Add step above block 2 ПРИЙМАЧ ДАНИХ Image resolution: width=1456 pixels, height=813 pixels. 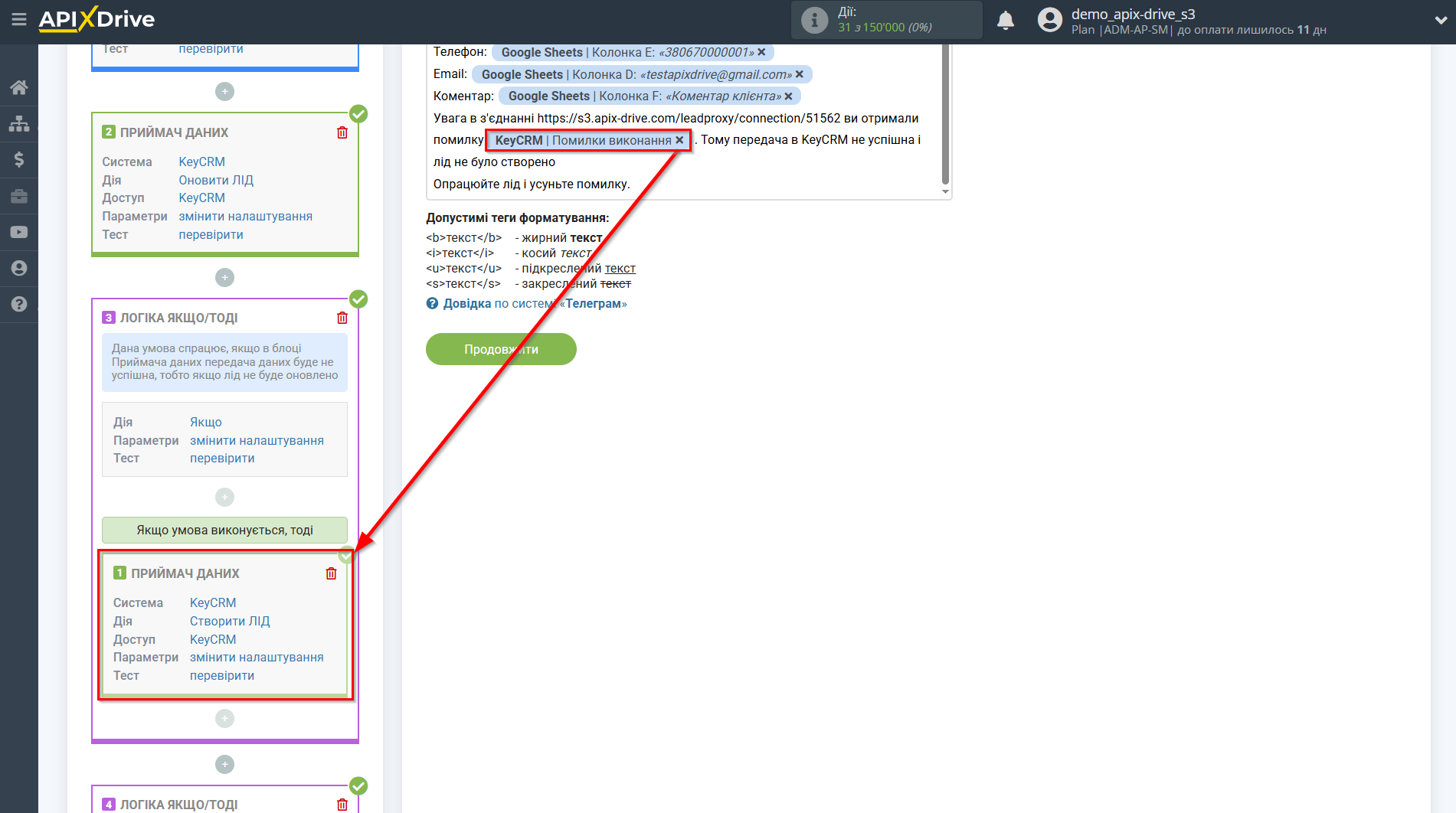[x=224, y=91]
